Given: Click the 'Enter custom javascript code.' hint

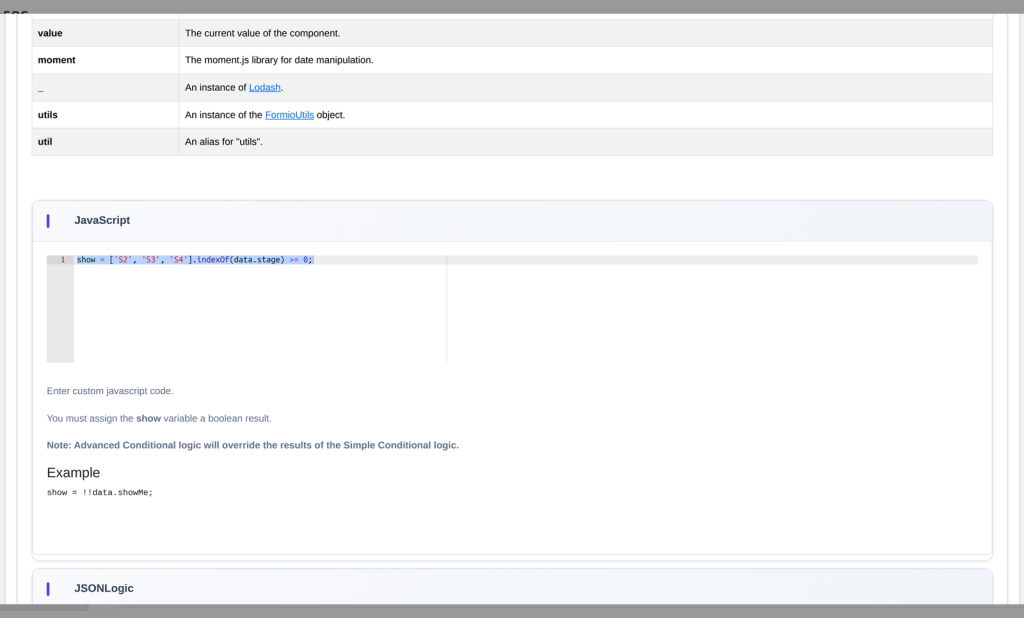Looking at the screenshot, I should [x=110, y=391].
